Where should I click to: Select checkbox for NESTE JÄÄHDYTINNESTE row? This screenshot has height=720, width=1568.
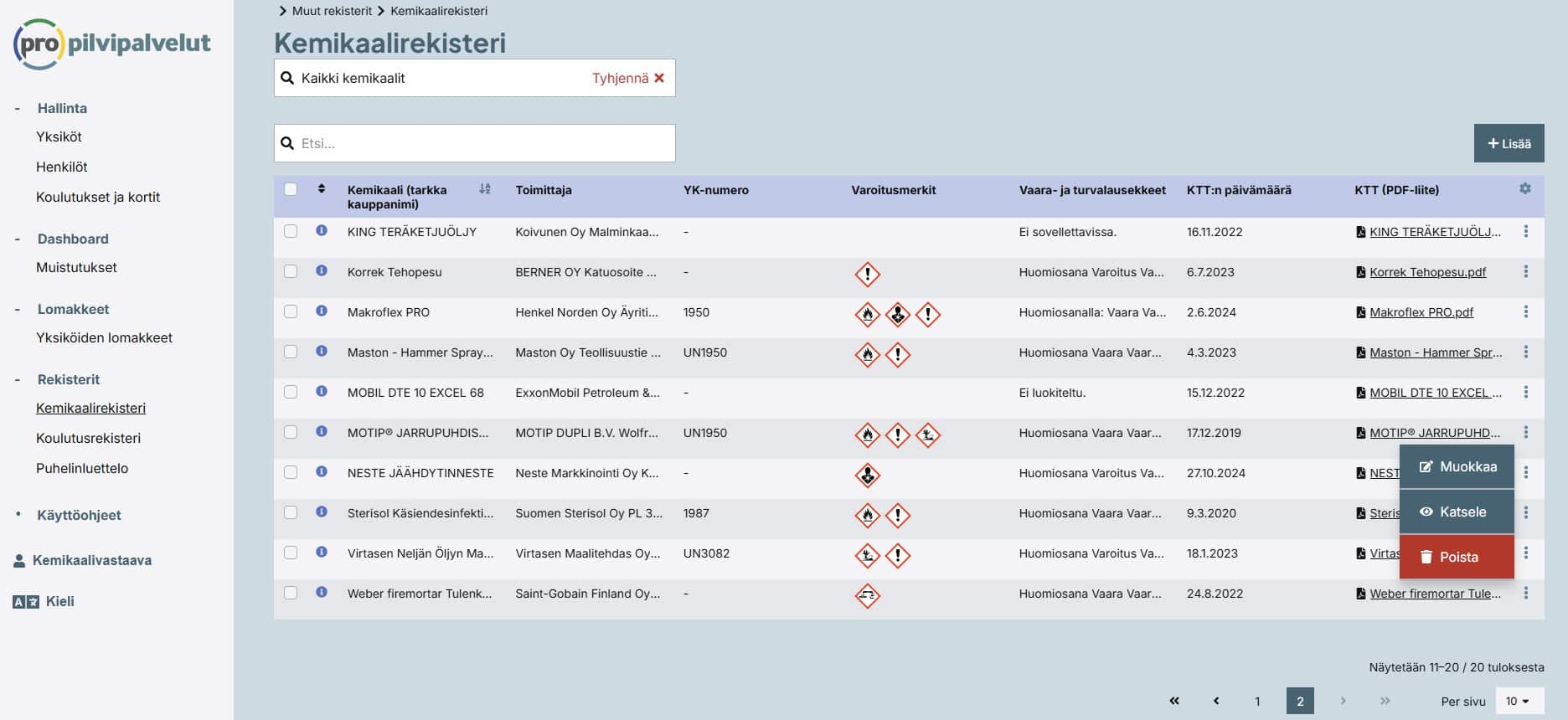click(291, 472)
